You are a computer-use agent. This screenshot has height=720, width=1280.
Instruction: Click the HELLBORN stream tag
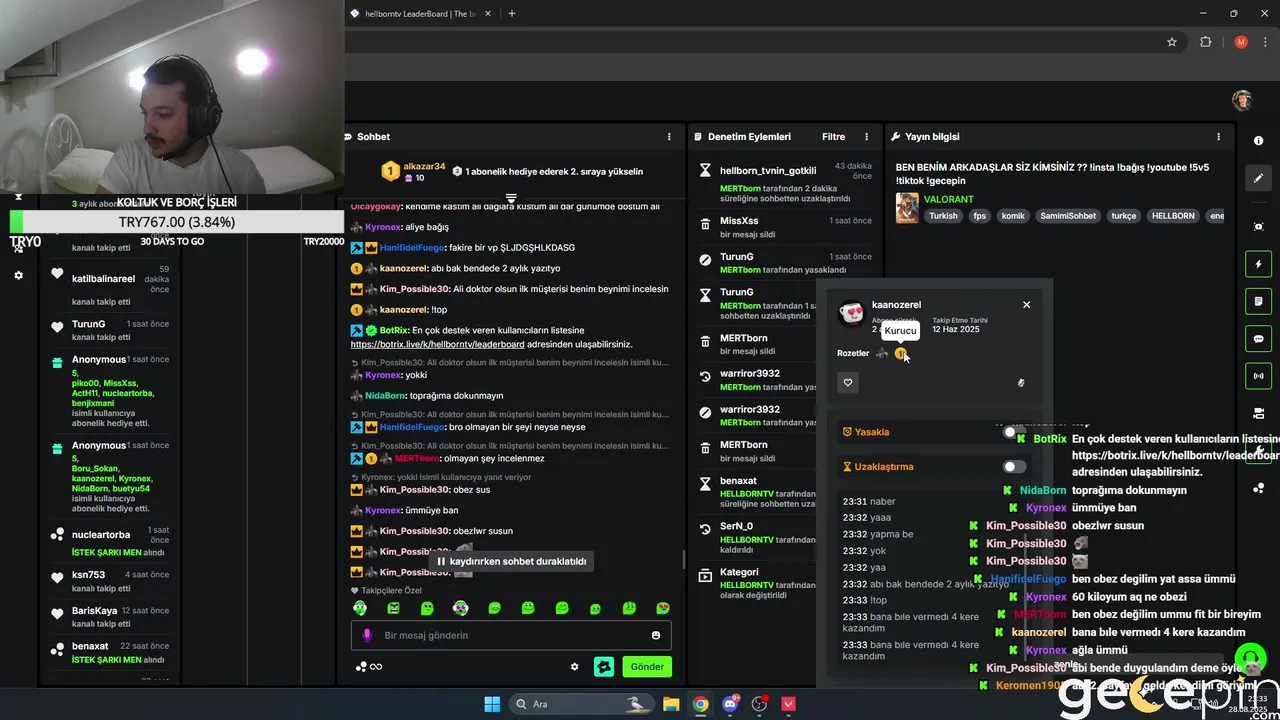(1172, 216)
